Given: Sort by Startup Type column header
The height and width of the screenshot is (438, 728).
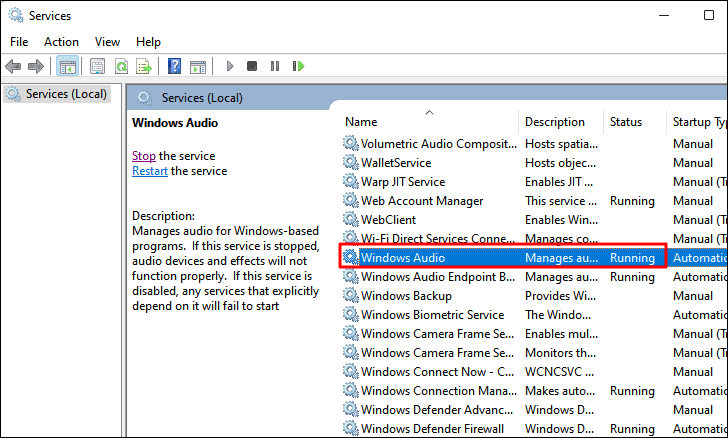Looking at the screenshot, I should pyautogui.click(x=699, y=122).
